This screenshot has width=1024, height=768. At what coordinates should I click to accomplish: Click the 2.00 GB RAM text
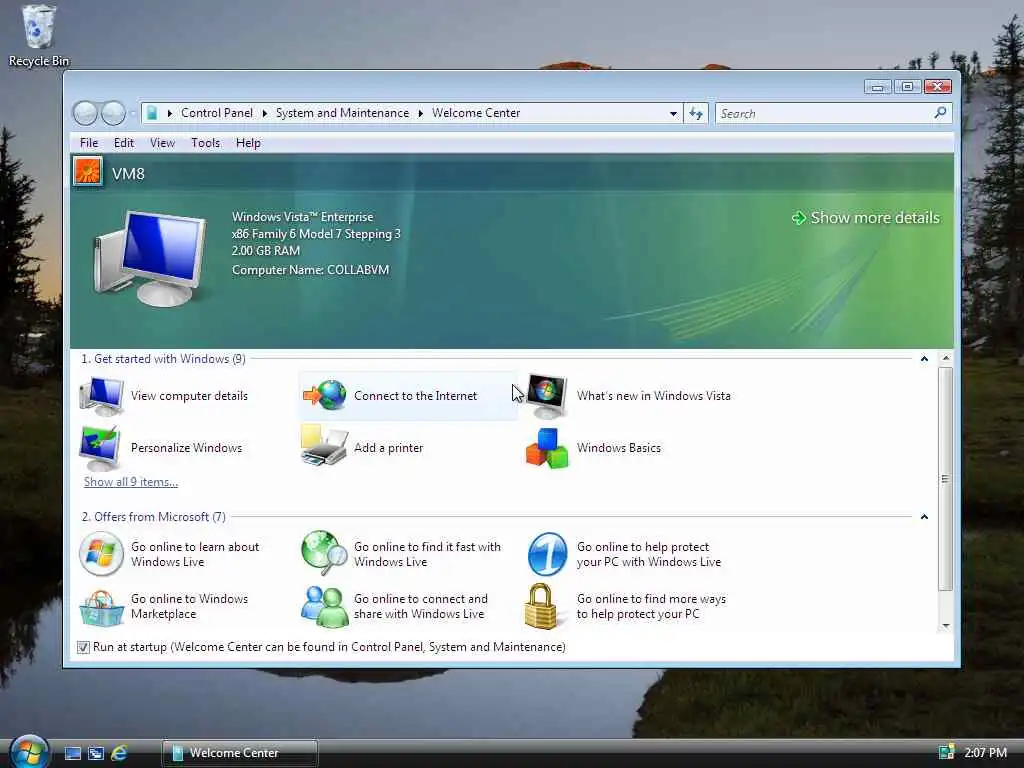[x=266, y=251]
